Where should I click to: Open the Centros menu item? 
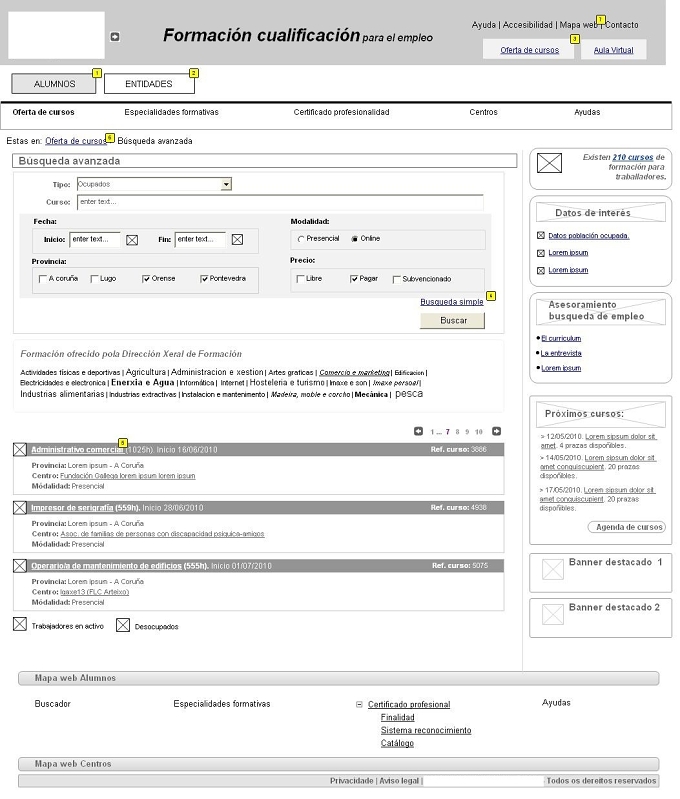(x=483, y=112)
